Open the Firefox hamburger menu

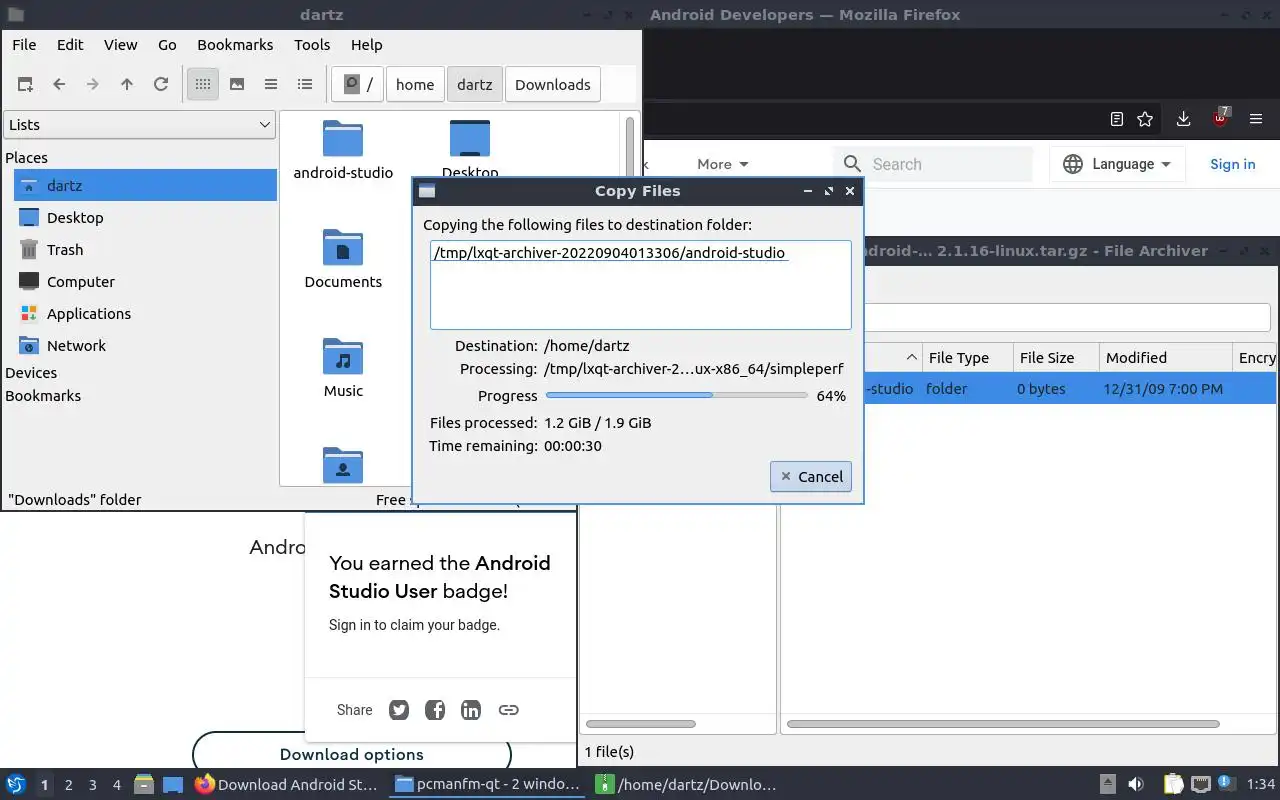[x=1256, y=119]
